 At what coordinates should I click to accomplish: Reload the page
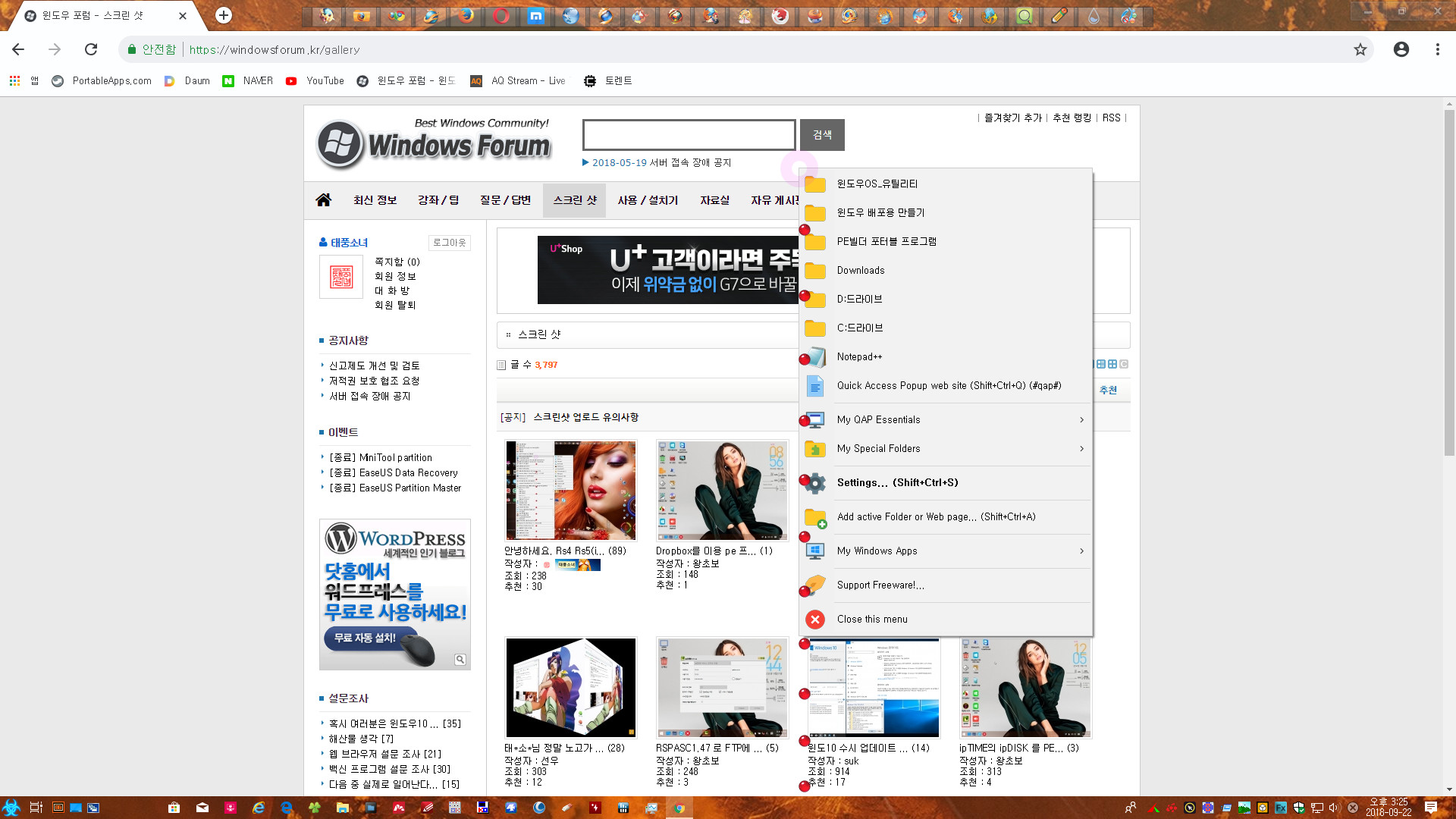(x=91, y=49)
